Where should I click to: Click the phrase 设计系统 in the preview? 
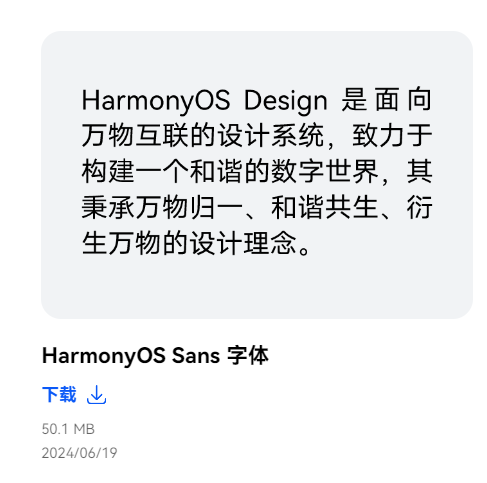271,135
